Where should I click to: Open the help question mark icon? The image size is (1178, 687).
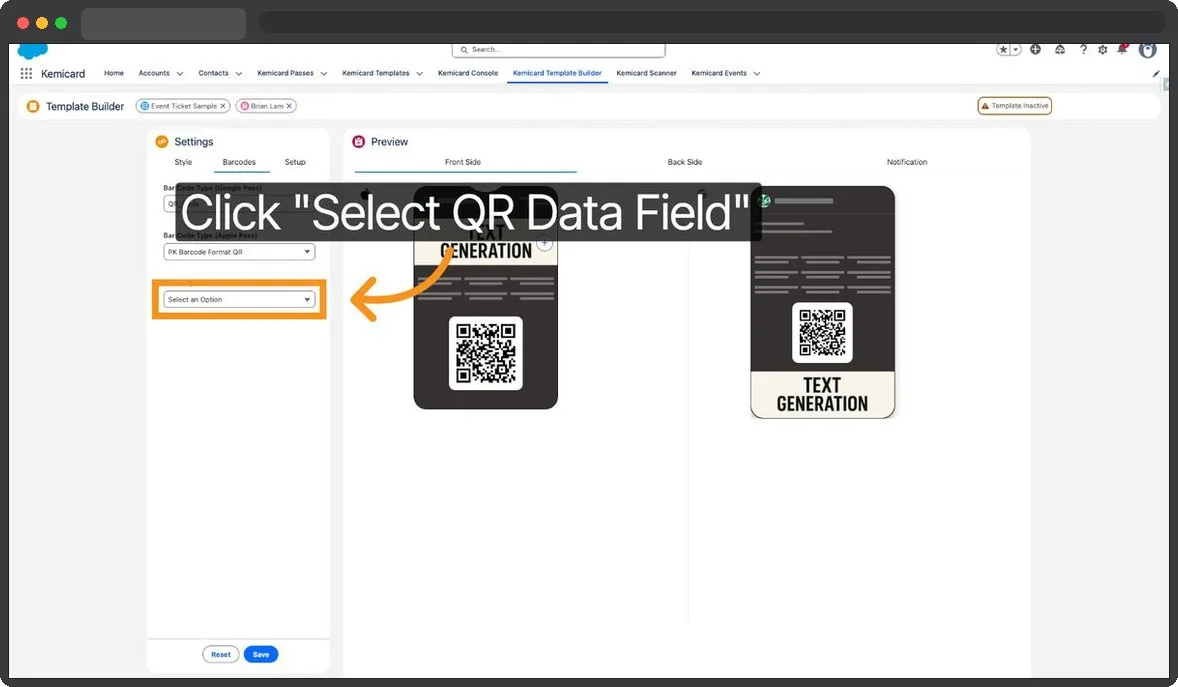pyautogui.click(x=1083, y=50)
